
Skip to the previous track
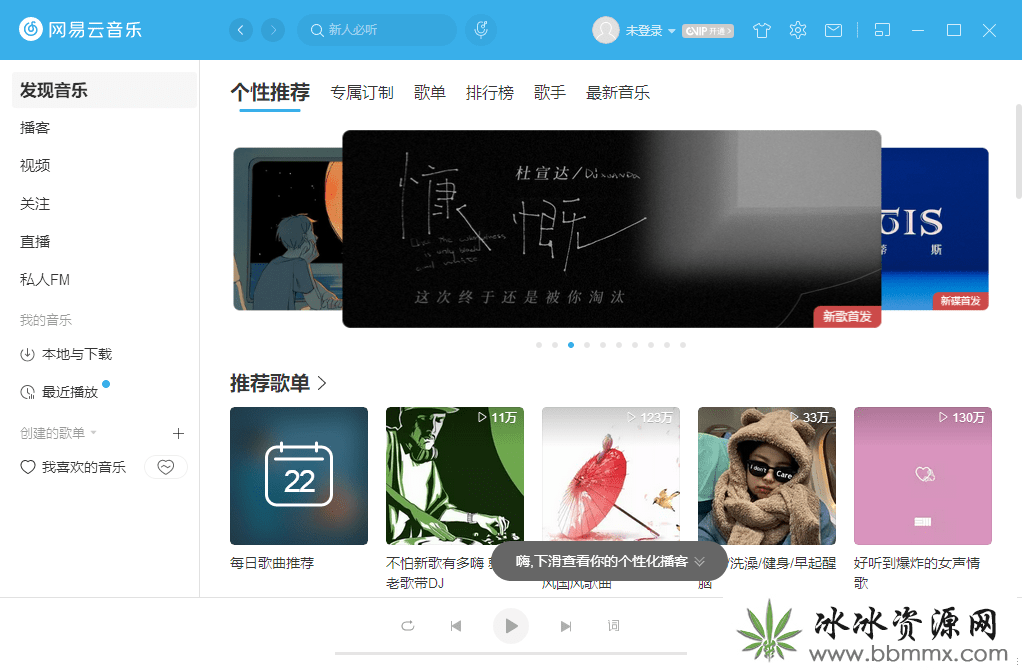(x=456, y=626)
